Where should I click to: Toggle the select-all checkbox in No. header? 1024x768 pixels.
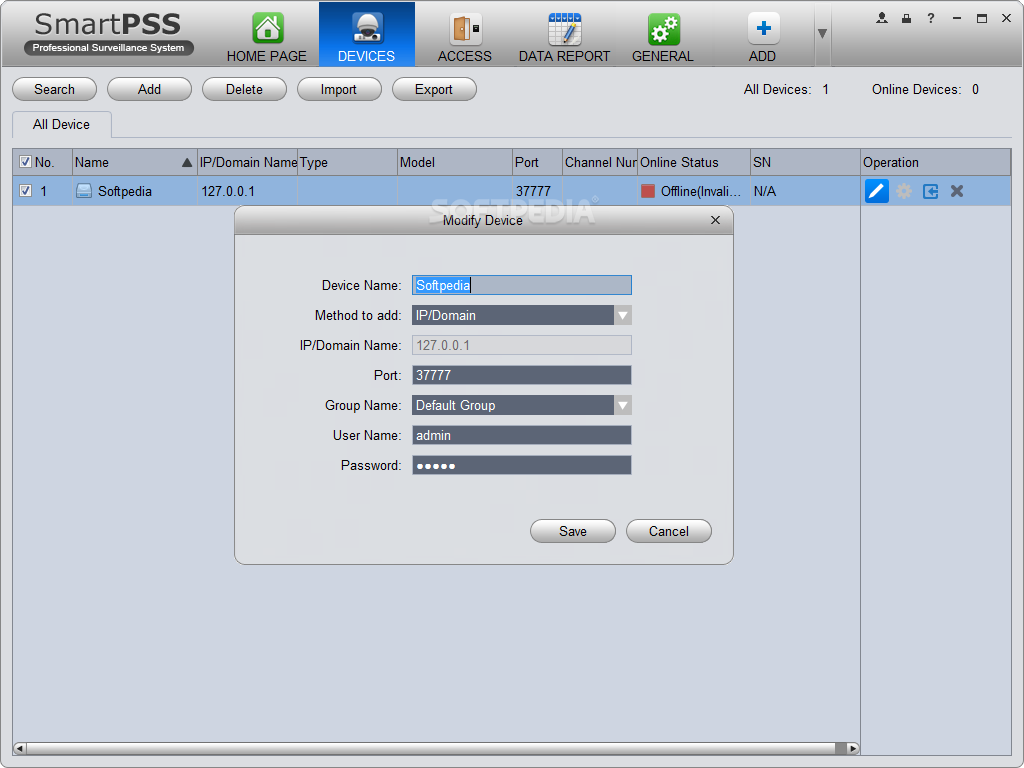(25, 161)
